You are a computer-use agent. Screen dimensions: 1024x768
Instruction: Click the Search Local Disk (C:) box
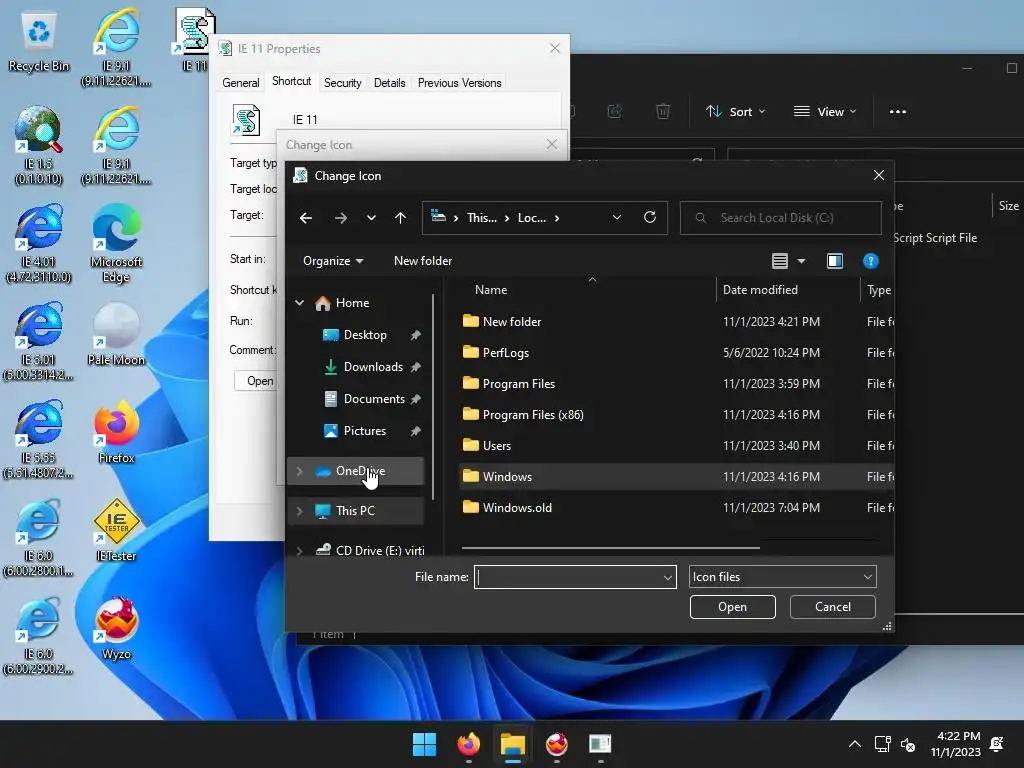point(780,217)
